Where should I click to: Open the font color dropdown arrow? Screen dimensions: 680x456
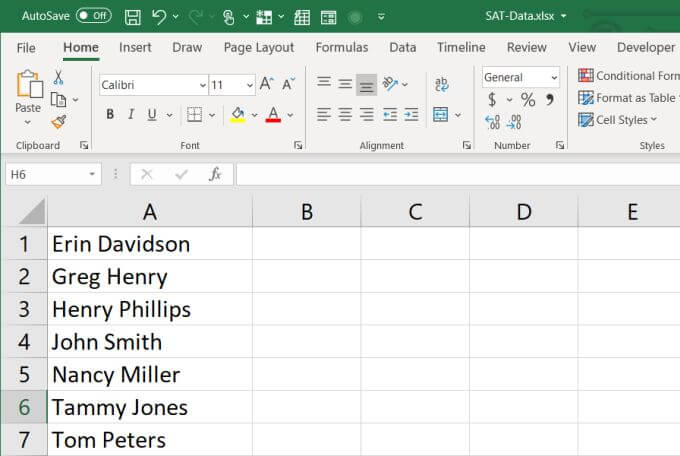point(290,115)
